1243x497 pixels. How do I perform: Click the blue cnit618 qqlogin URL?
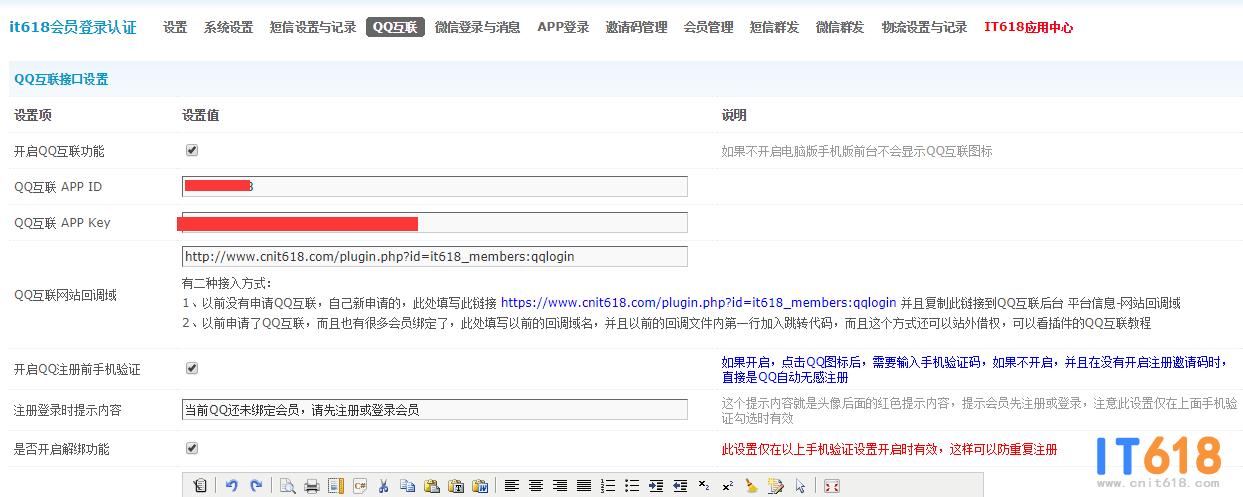(x=698, y=303)
